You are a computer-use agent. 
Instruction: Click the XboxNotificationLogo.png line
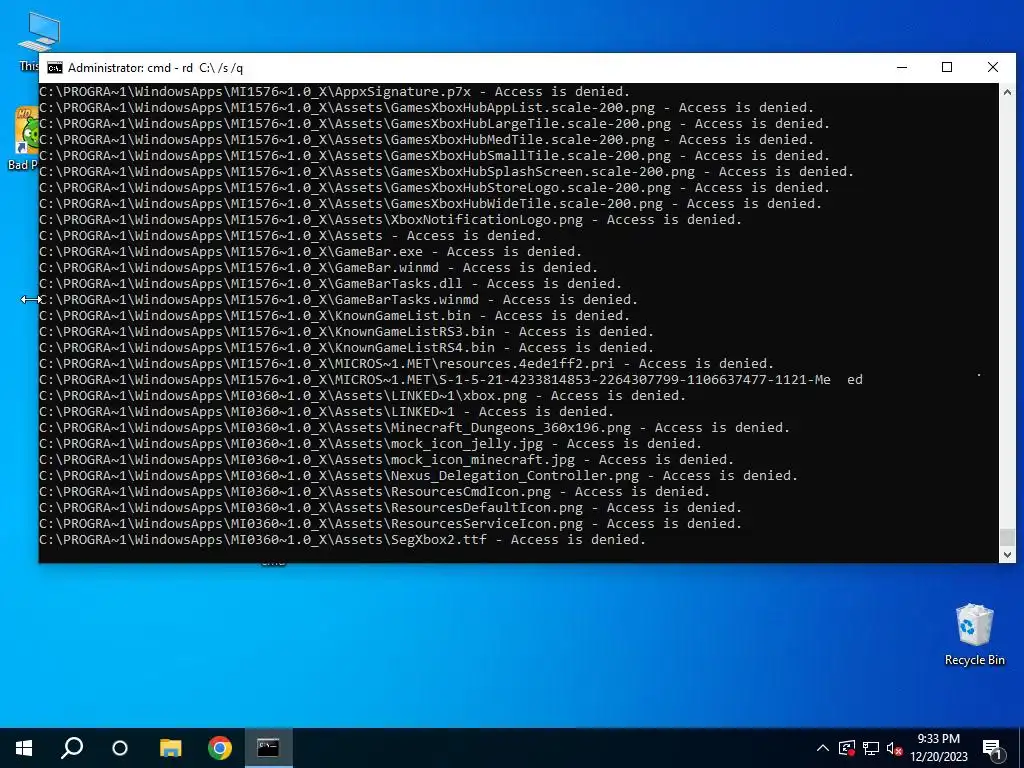tap(391, 219)
